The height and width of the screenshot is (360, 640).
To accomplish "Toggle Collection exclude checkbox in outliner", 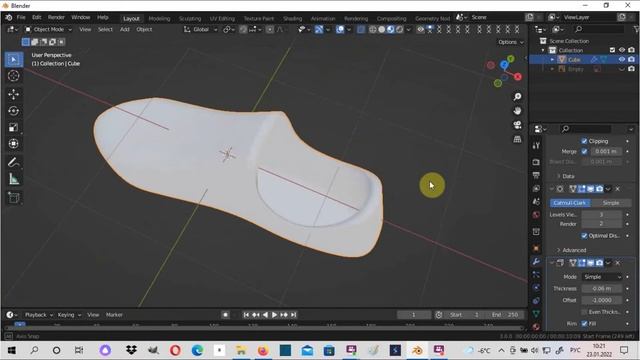I will [x=612, y=50].
